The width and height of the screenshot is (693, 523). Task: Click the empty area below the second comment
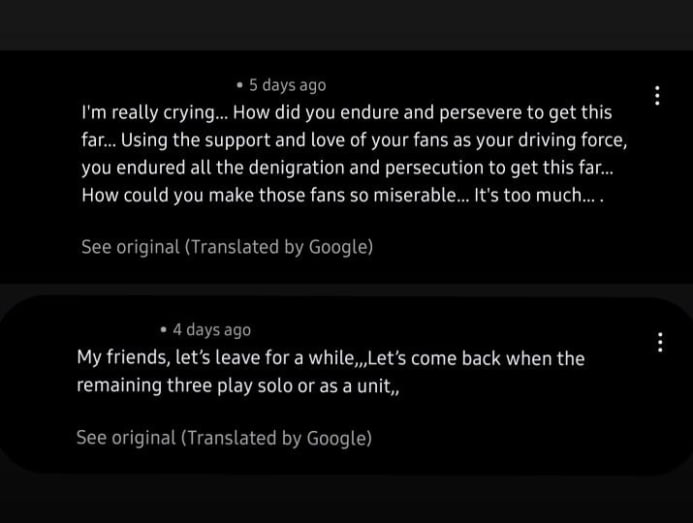coord(346,500)
